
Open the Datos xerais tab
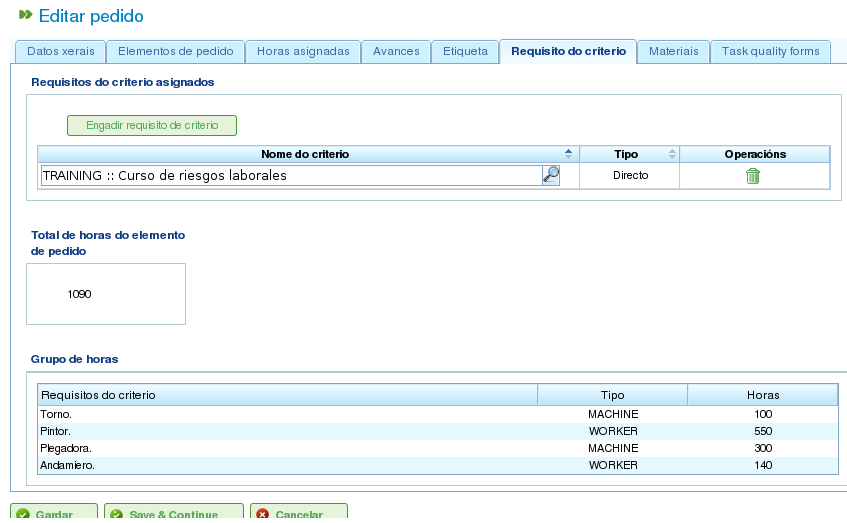pyautogui.click(x=60, y=51)
